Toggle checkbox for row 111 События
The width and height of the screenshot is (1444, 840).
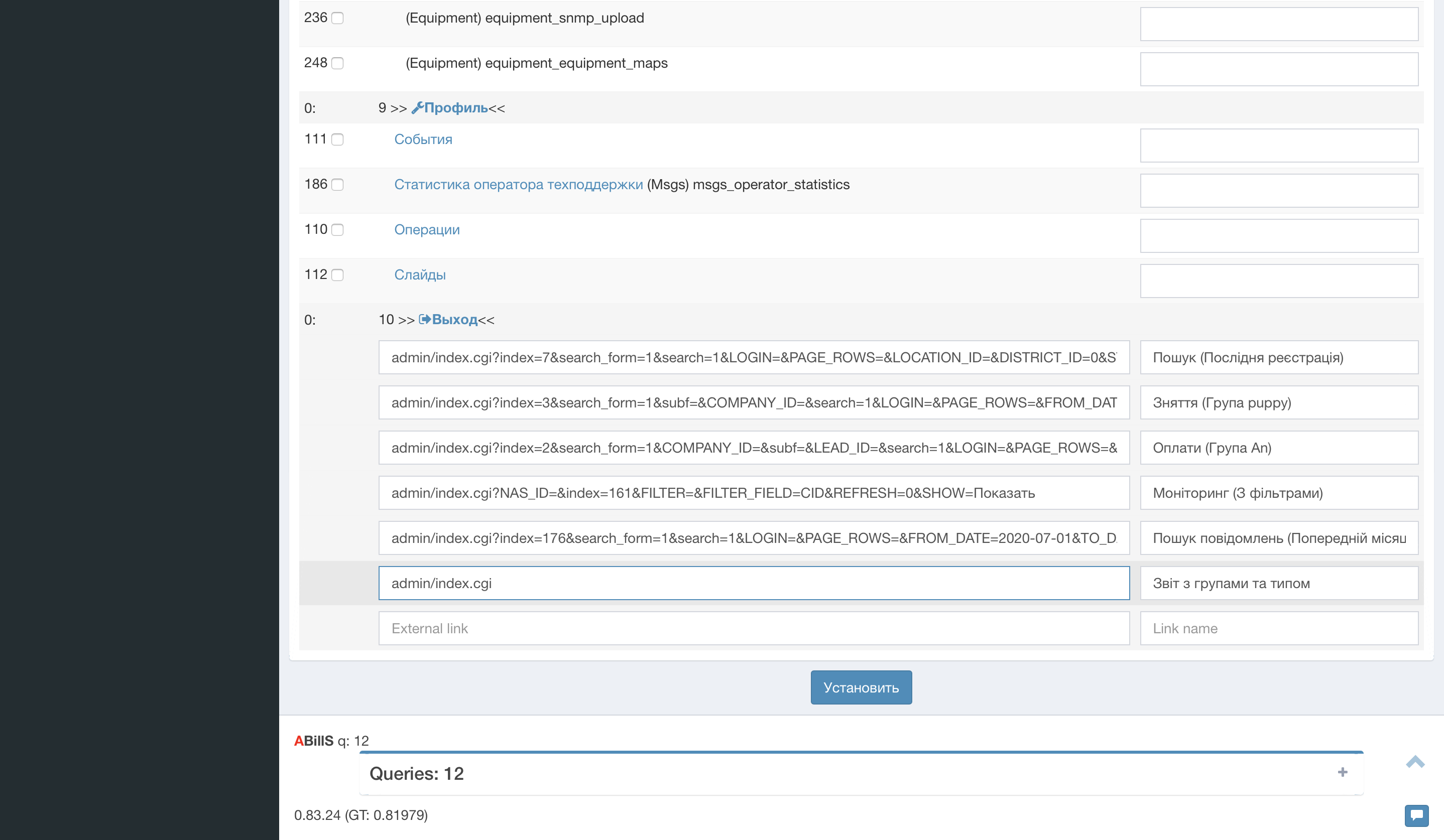[x=338, y=139]
